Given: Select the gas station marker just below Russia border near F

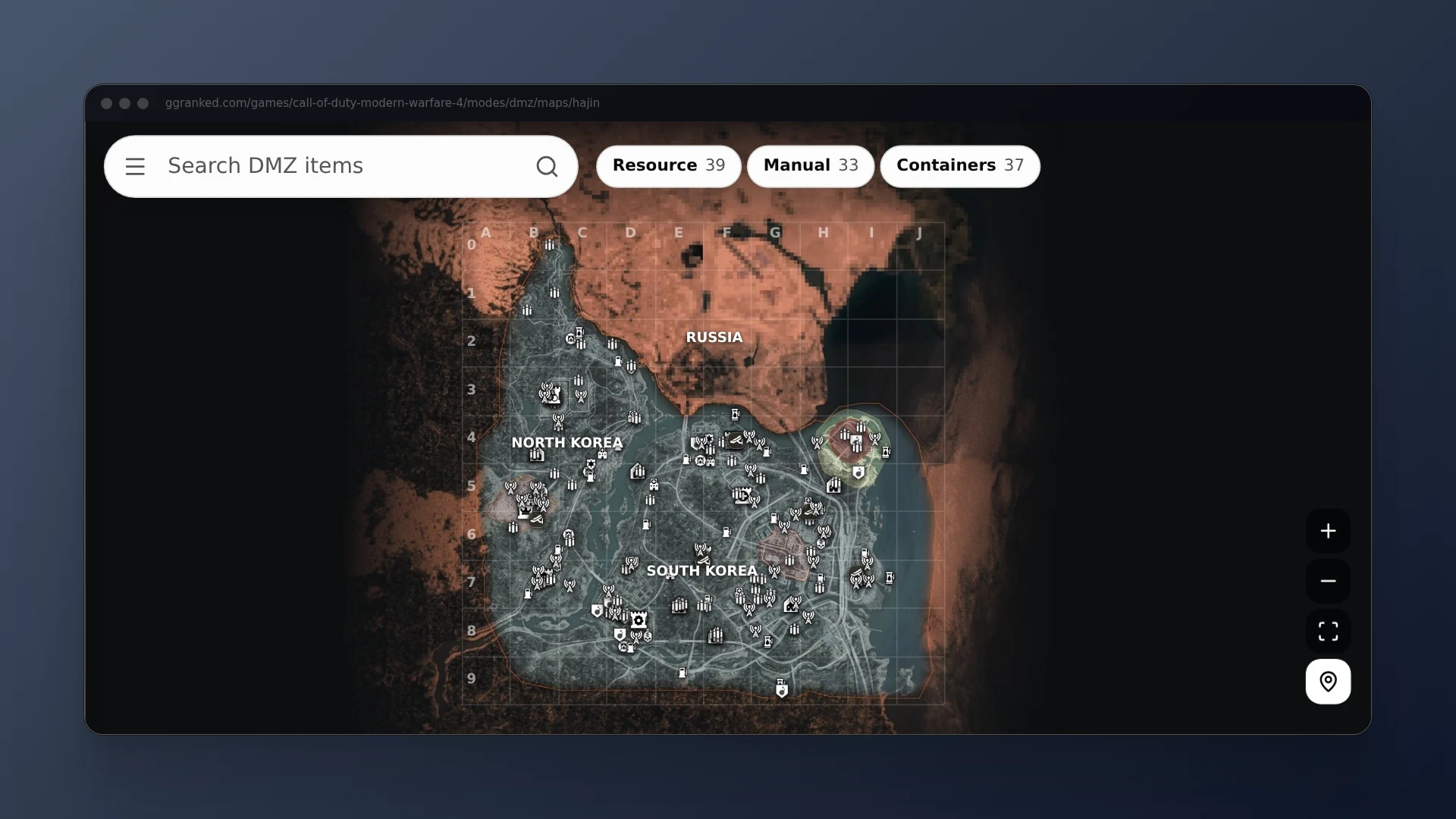Looking at the screenshot, I should pos(735,414).
